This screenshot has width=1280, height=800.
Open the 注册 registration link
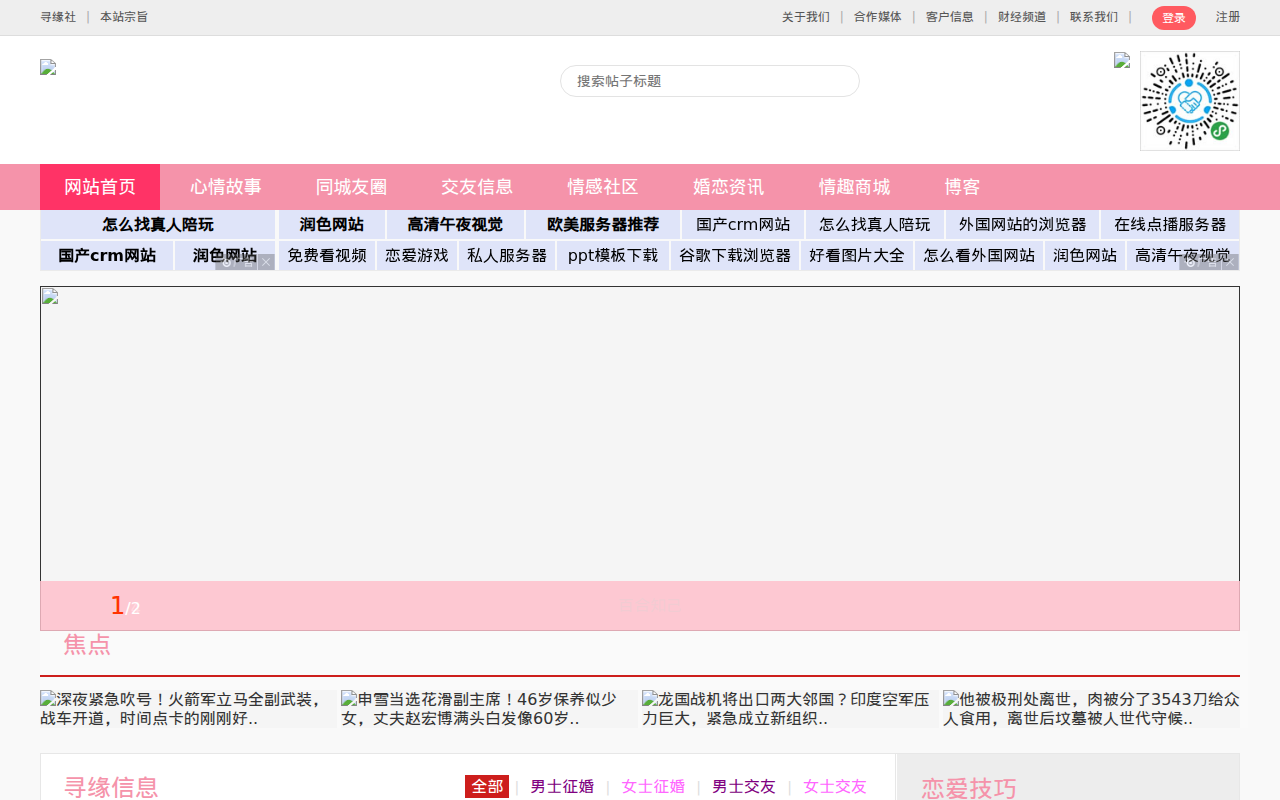pos(1227,17)
